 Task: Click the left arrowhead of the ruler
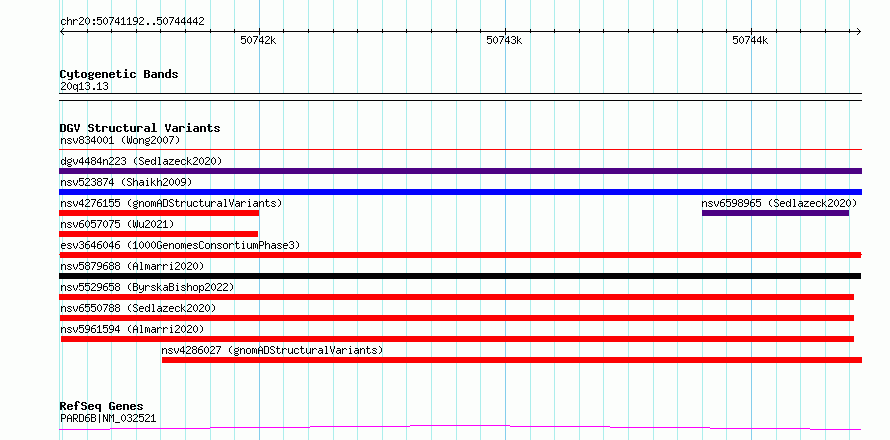coord(62,31)
